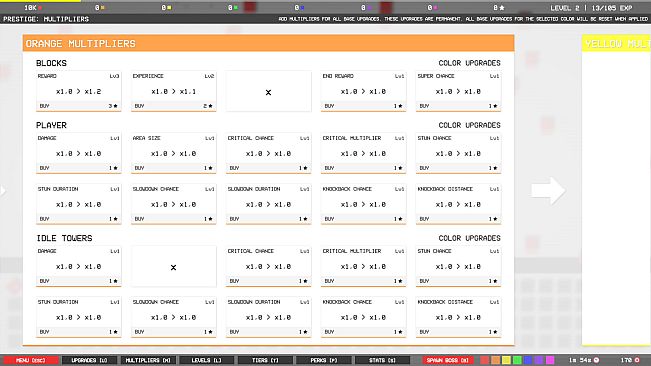The width and height of the screenshot is (651, 366).
Task: Click the timer clock icon in bottom bar
Action: 597,360
